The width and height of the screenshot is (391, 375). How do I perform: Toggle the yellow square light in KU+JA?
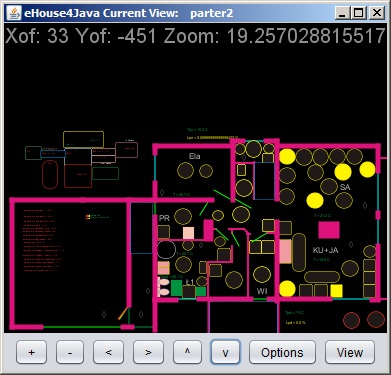336,291
